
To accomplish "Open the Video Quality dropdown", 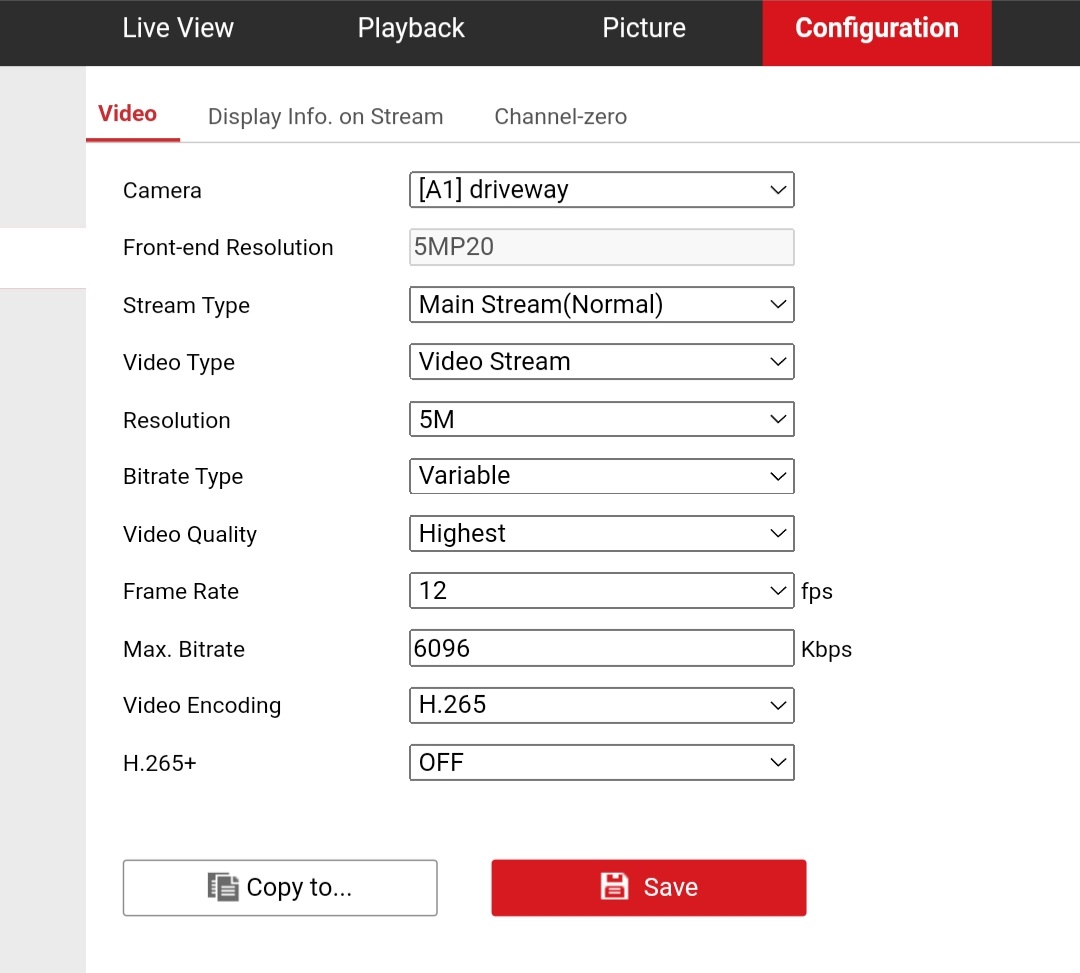I will point(601,534).
